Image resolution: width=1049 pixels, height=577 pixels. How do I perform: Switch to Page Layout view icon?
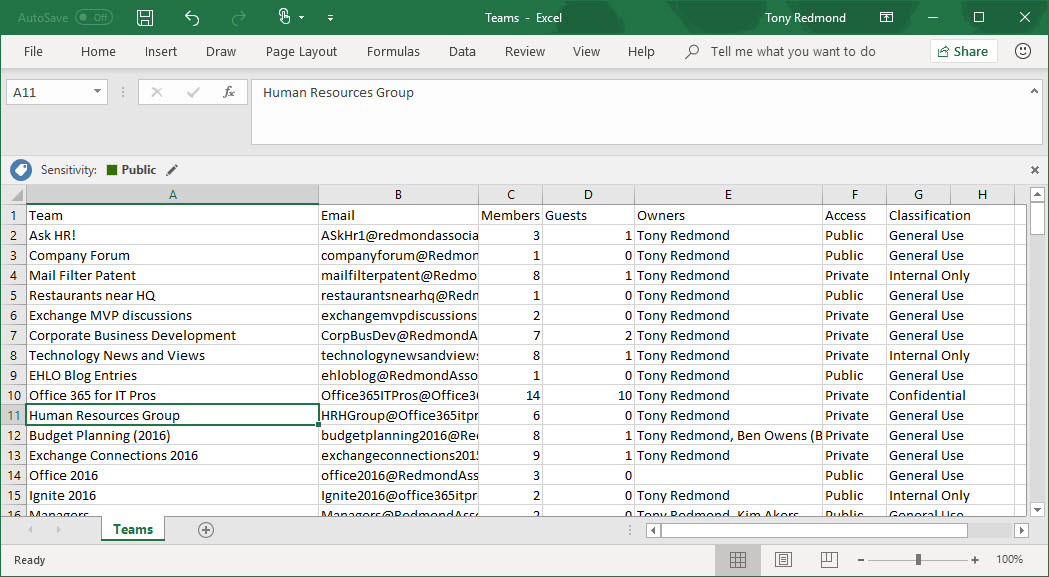[x=784, y=560]
